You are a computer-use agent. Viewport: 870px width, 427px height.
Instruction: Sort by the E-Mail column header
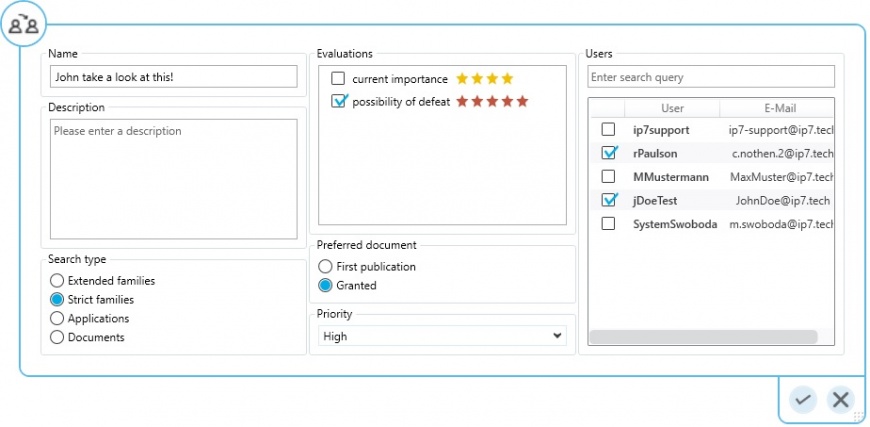(x=777, y=108)
